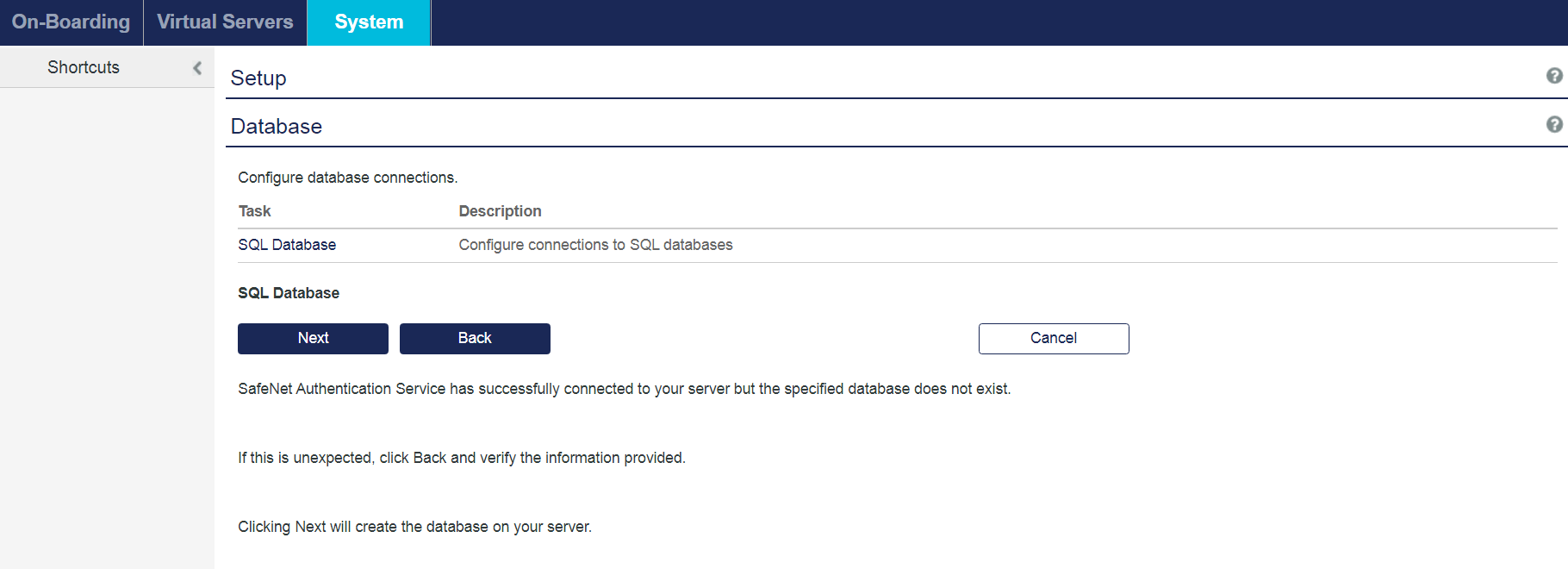Open the SQL Database task link
This screenshot has width=1568, height=569.
(x=287, y=245)
